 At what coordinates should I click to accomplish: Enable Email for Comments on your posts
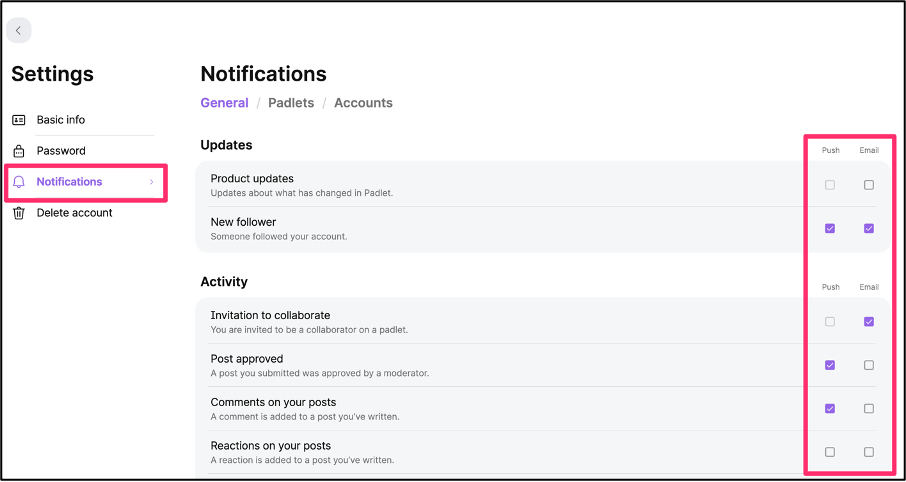tap(868, 409)
